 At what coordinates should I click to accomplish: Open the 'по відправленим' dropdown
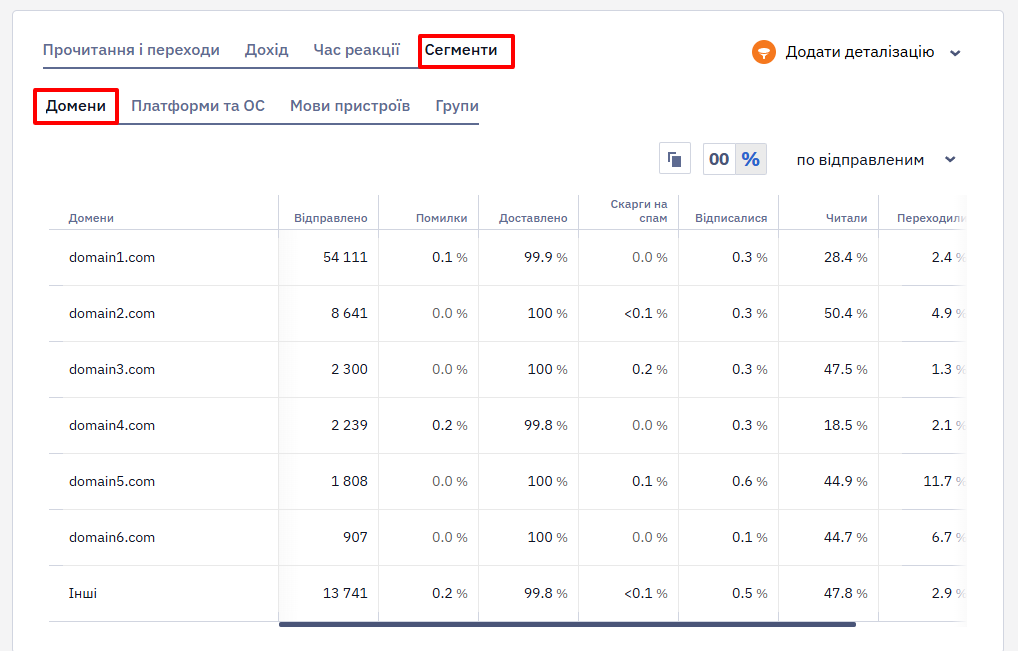pyautogui.click(x=876, y=160)
